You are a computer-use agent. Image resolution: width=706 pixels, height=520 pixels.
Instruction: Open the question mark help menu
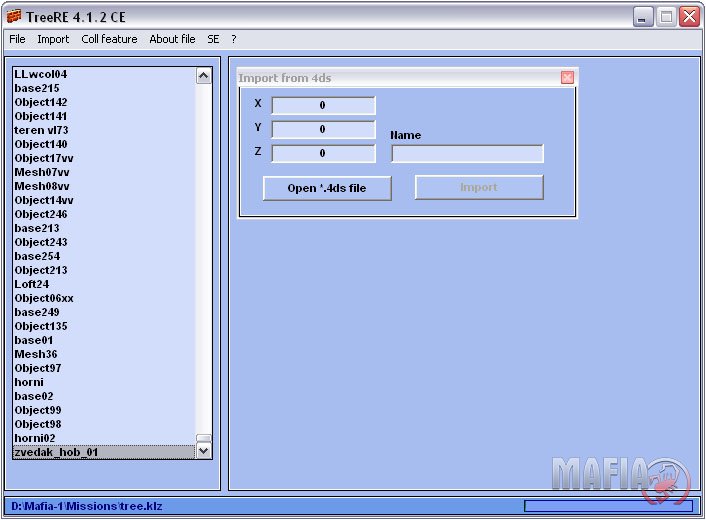pos(234,39)
